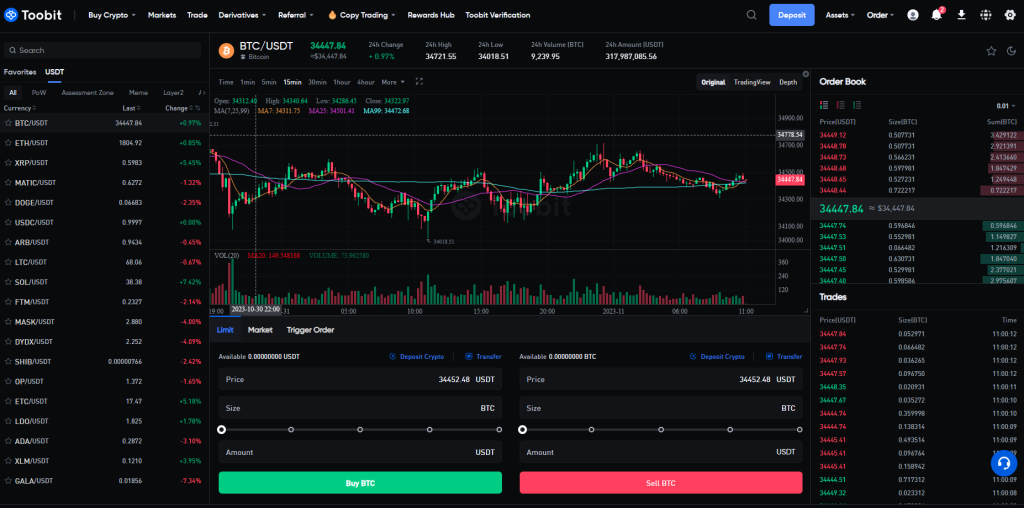Image resolution: width=1024 pixels, height=508 pixels.
Task: Star ETH/USDT as favorite
Action: tap(8, 142)
